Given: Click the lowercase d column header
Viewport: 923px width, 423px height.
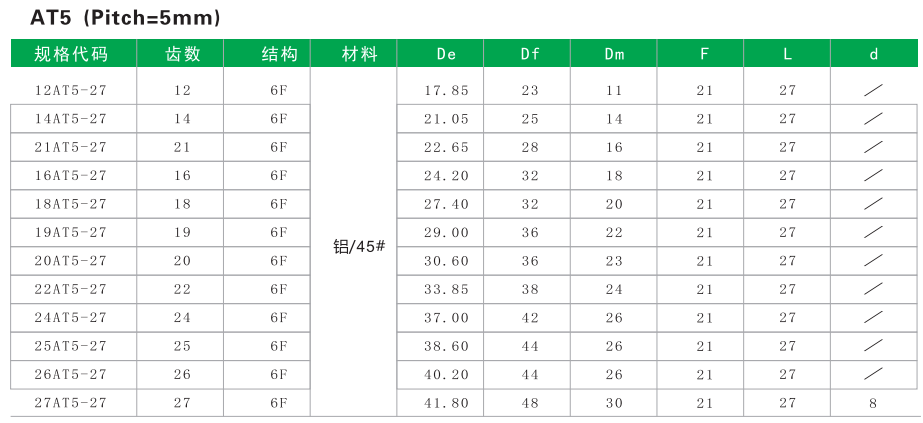Looking at the screenshot, I should pyautogui.click(x=873, y=54).
